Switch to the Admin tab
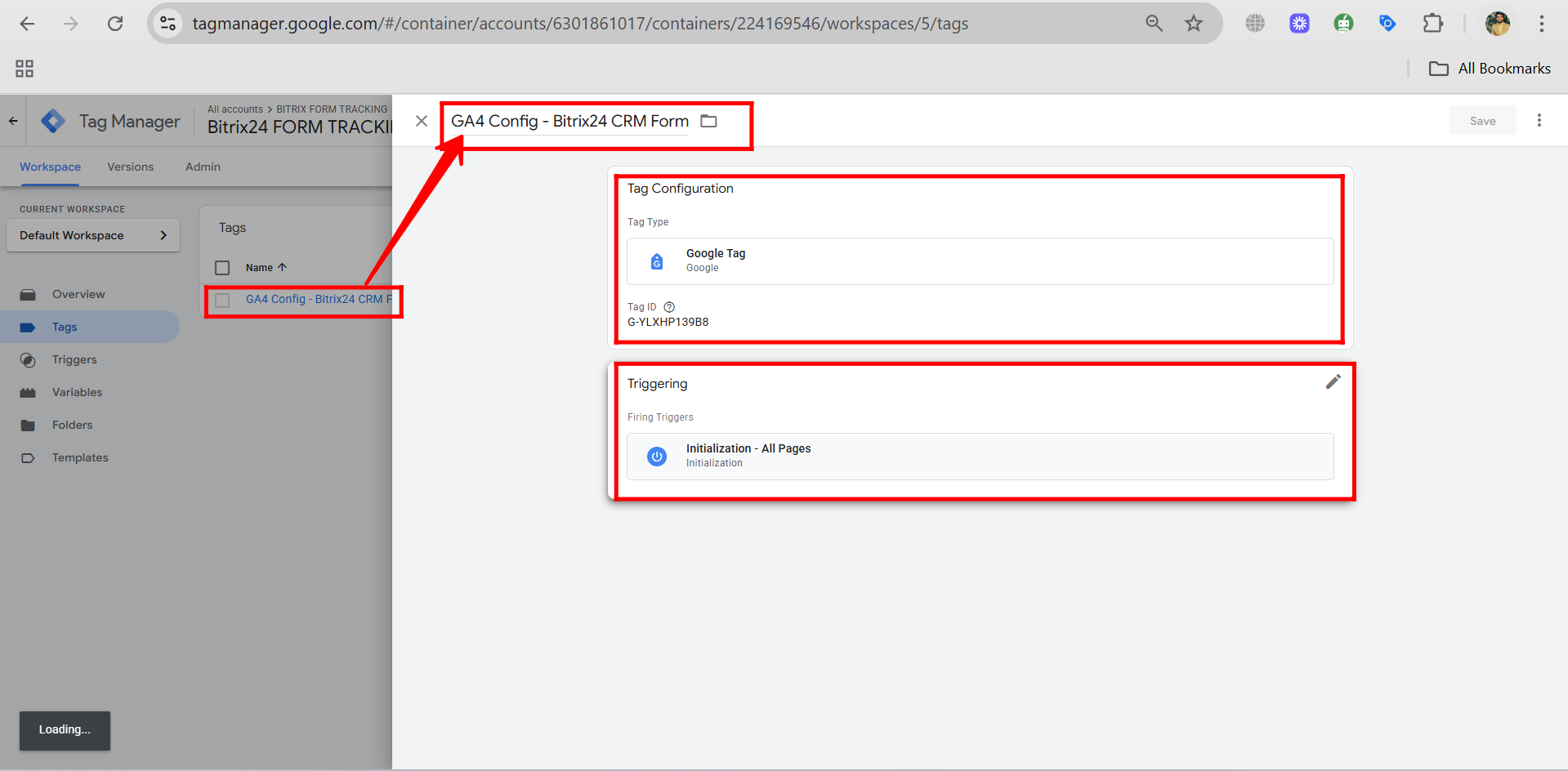This screenshot has width=1568, height=771. 203,167
